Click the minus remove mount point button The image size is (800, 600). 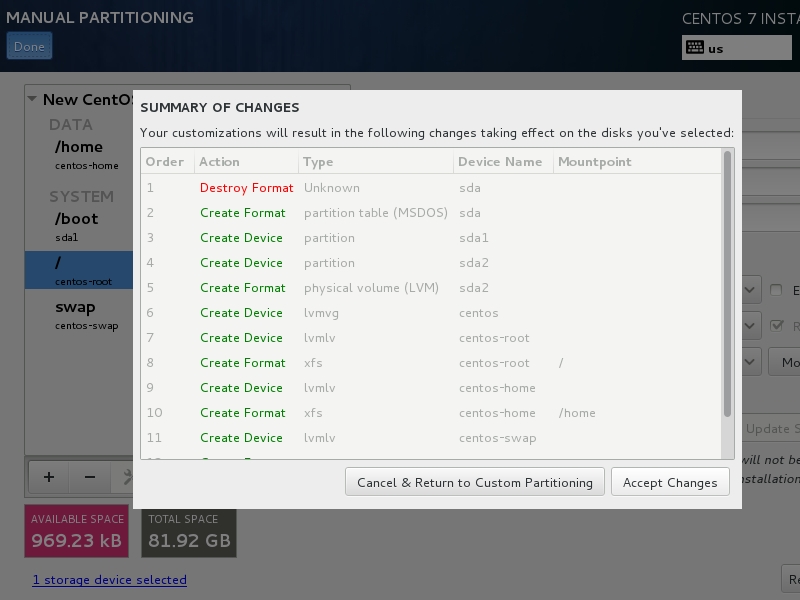coord(90,477)
